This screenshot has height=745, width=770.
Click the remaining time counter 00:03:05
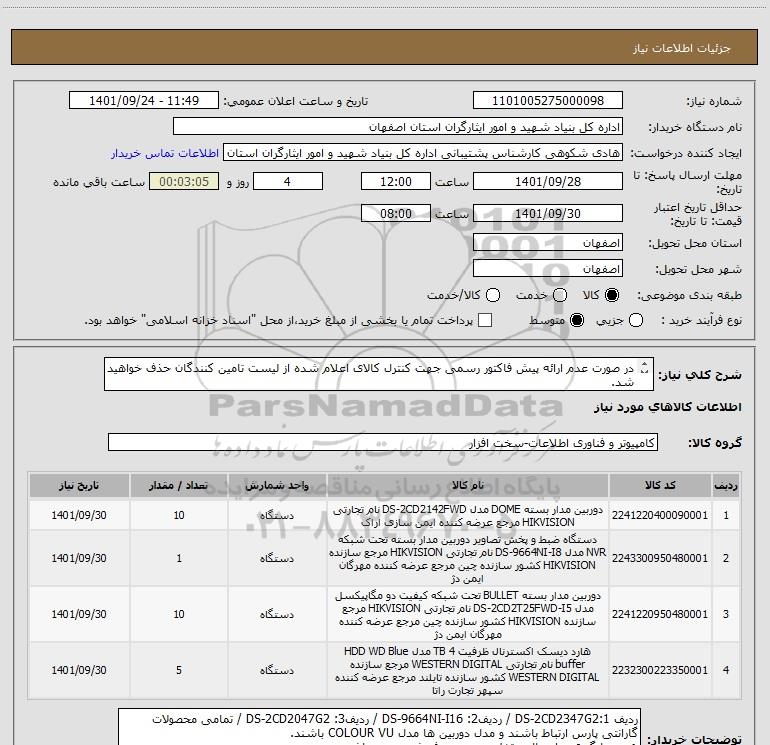[184, 181]
